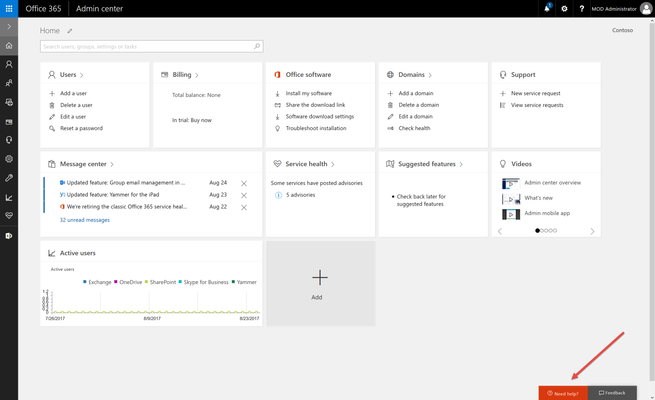Click the search magnifier icon

tap(257, 46)
